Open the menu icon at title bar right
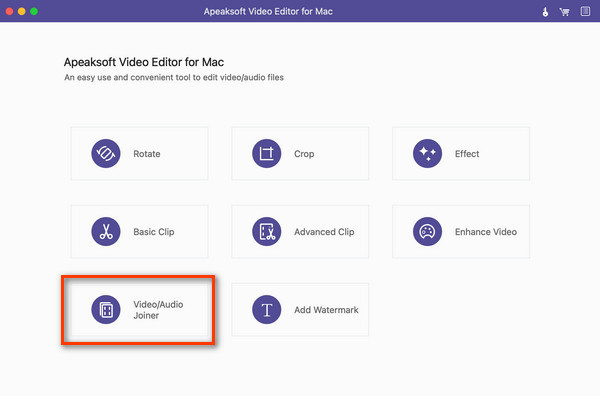Image resolution: width=600 pixels, height=396 pixels. coord(585,11)
